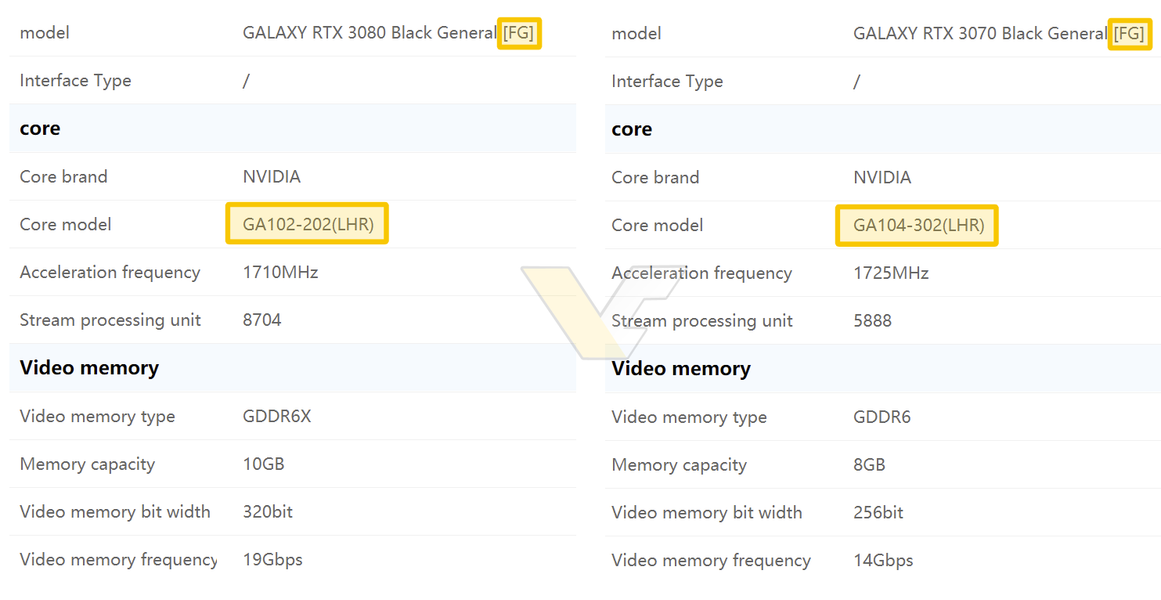This screenshot has height=600, width=1161.
Task: Select the highlighted GA104-302(LHR) core model
Action: pyautogui.click(x=918, y=225)
